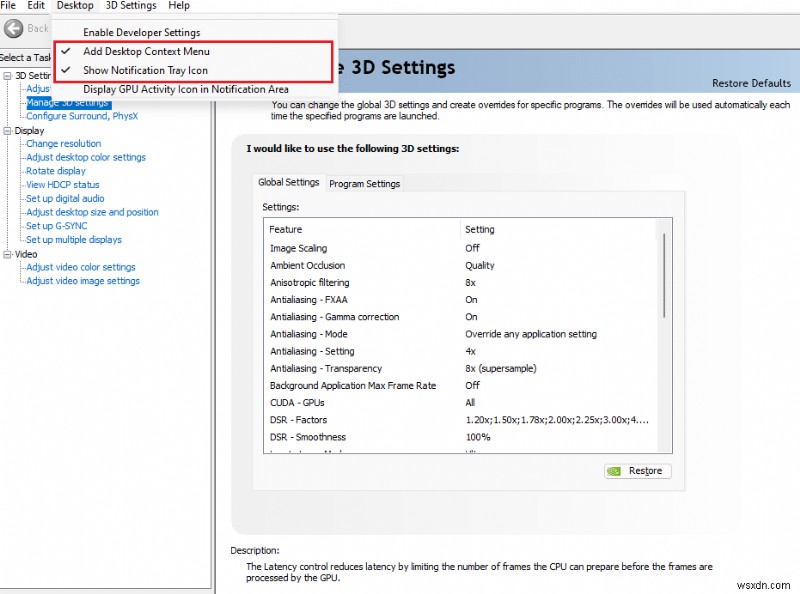
Task: Click the NVIDIA logo on Restore button
Action: [614, 471]
